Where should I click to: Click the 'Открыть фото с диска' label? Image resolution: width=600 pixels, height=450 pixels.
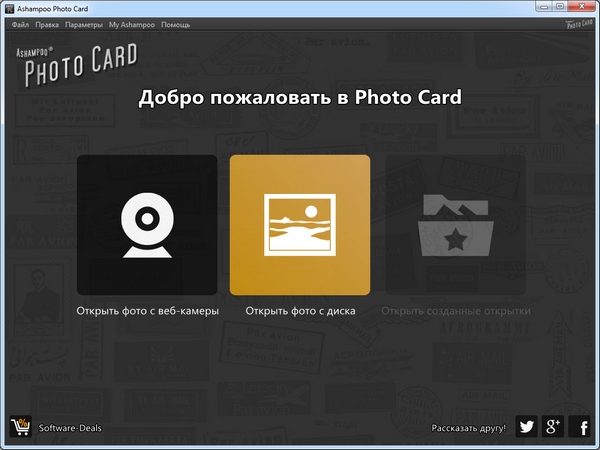coord(300,311)
